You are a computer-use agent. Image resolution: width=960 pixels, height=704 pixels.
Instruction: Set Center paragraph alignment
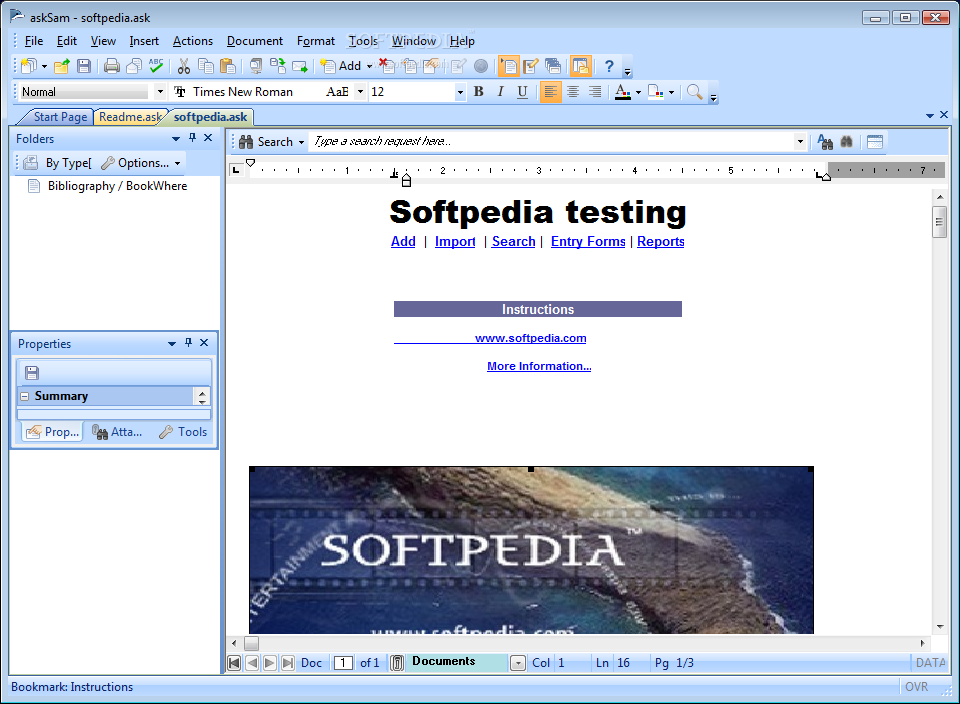pos(573,92)
